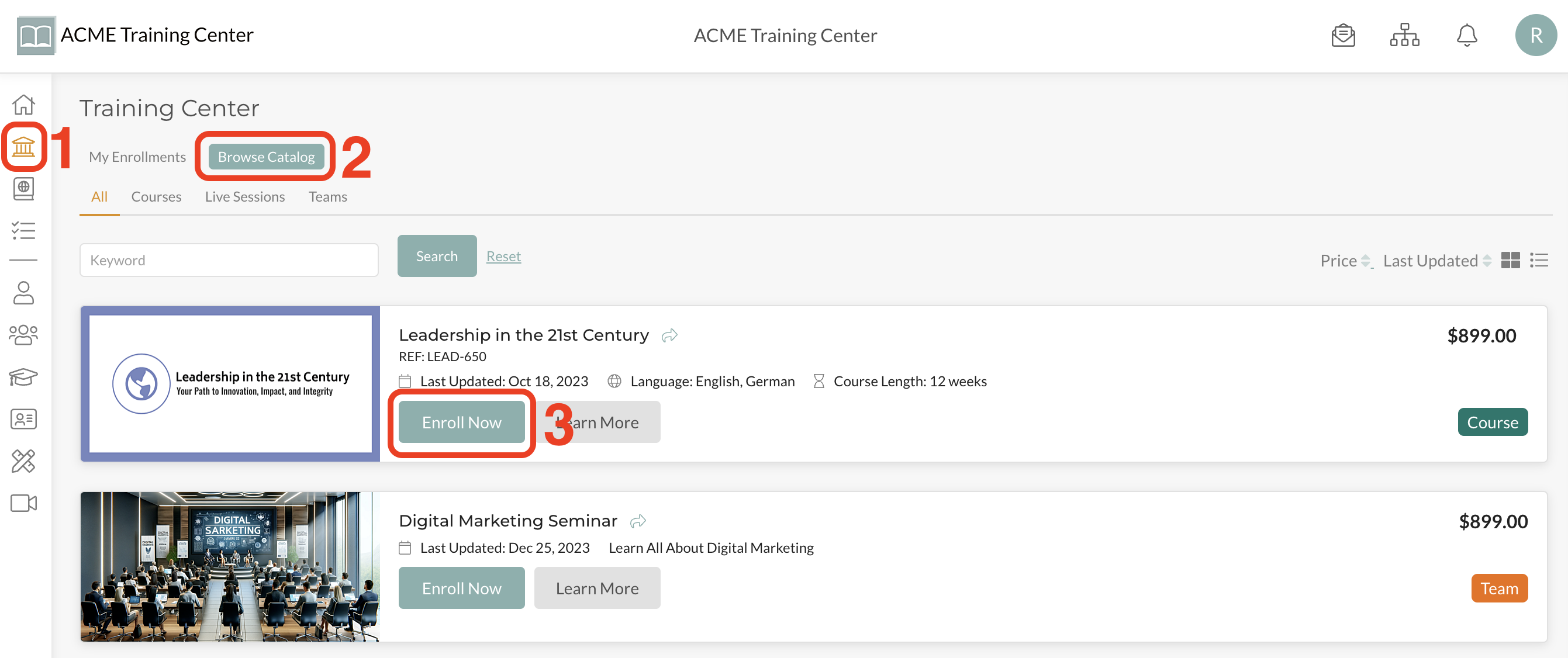This screenshot has height=658, width=1568.
Task: Switch to the Live Sessions tab
Action: 245,196
